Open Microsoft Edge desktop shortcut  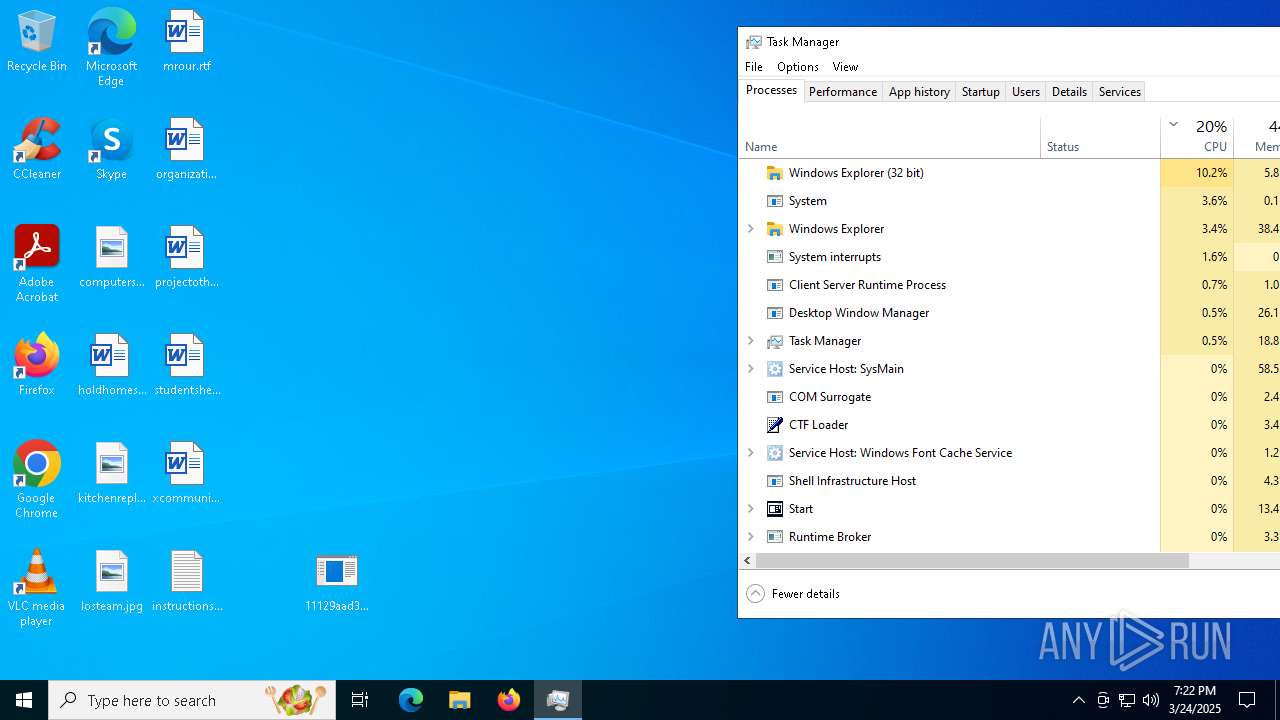pyautogui.click(x=111, y=48)
